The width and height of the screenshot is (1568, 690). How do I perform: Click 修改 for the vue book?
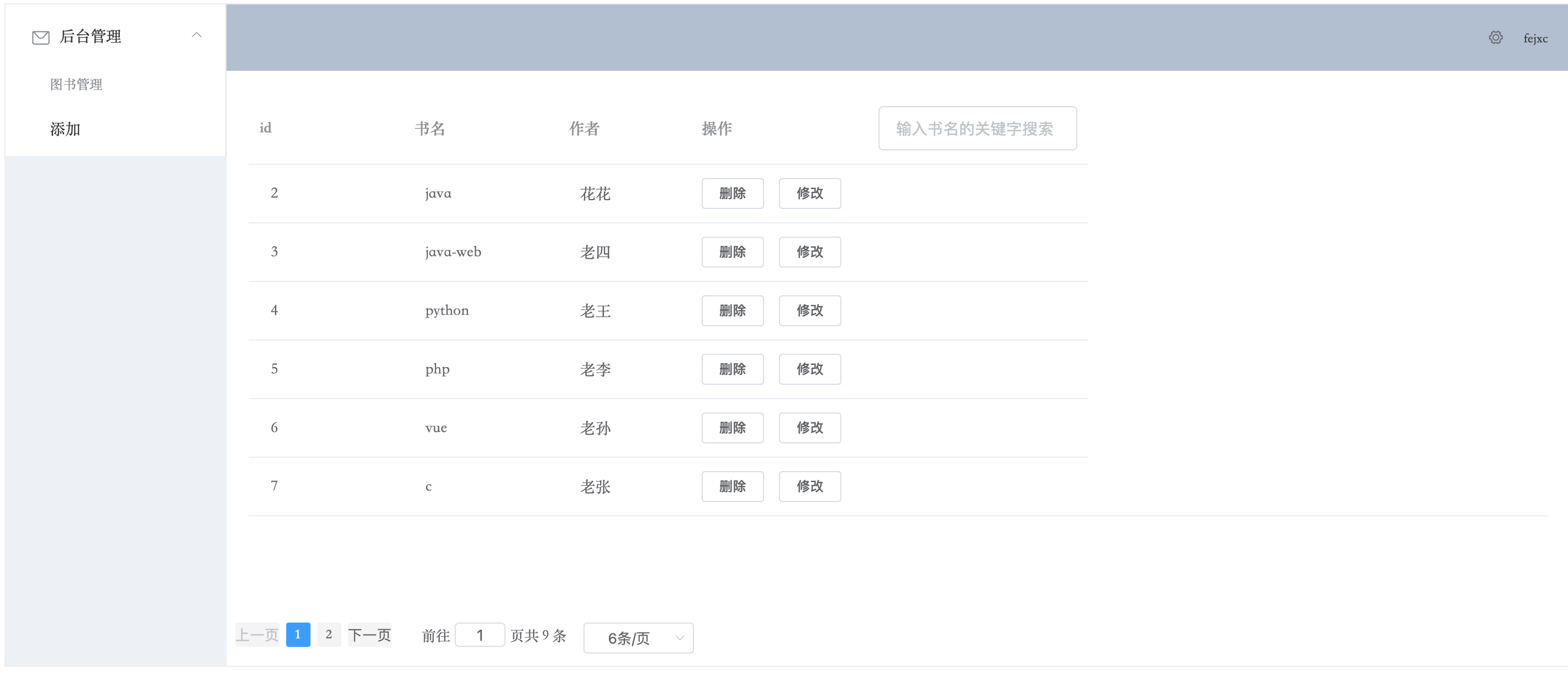click(809, 427)
